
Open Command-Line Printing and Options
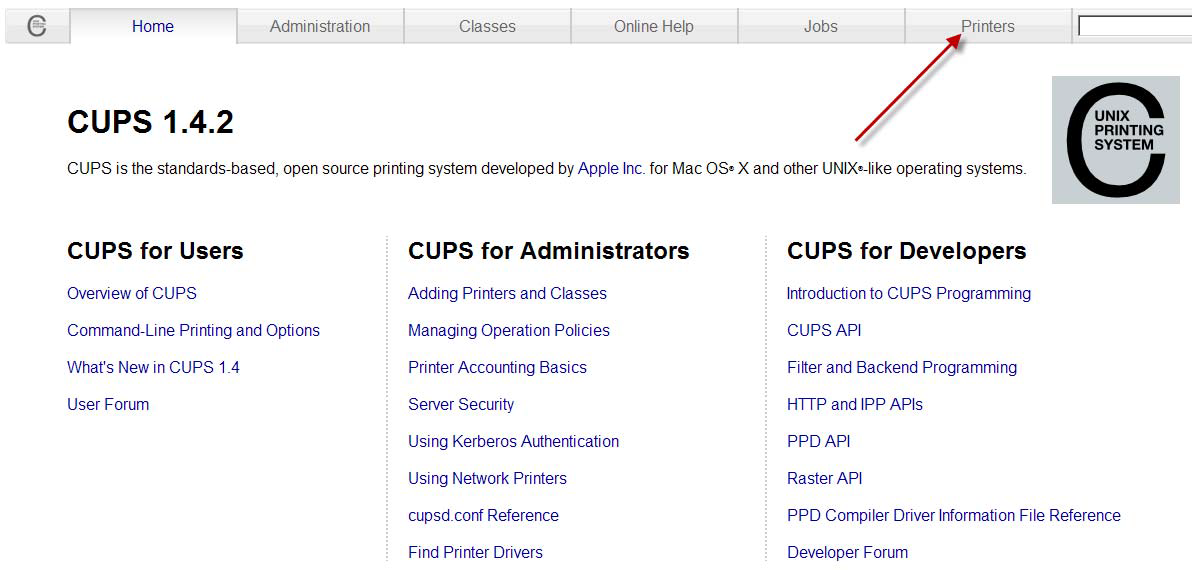[x=193, y=331]
